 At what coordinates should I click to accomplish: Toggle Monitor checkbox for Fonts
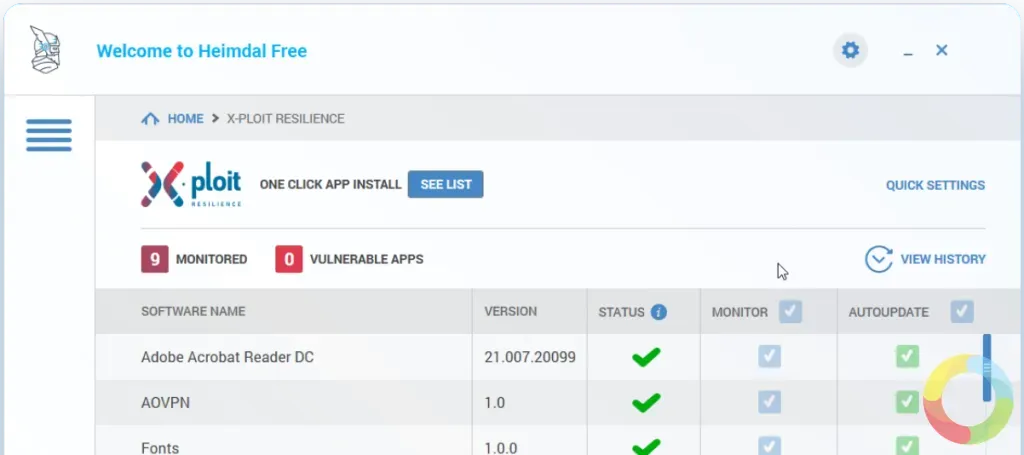click(769, 445)
